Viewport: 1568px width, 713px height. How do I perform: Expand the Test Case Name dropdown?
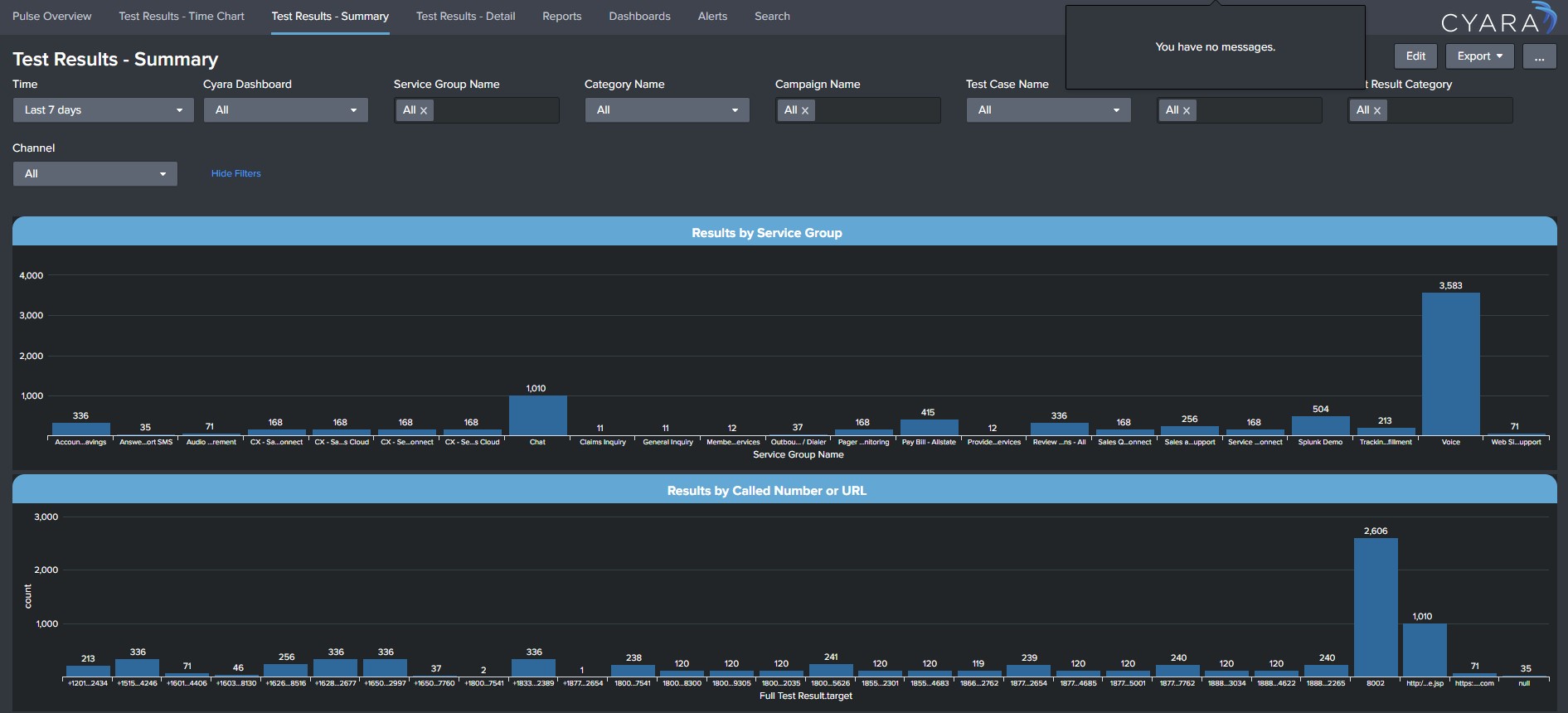point(1049,110)
